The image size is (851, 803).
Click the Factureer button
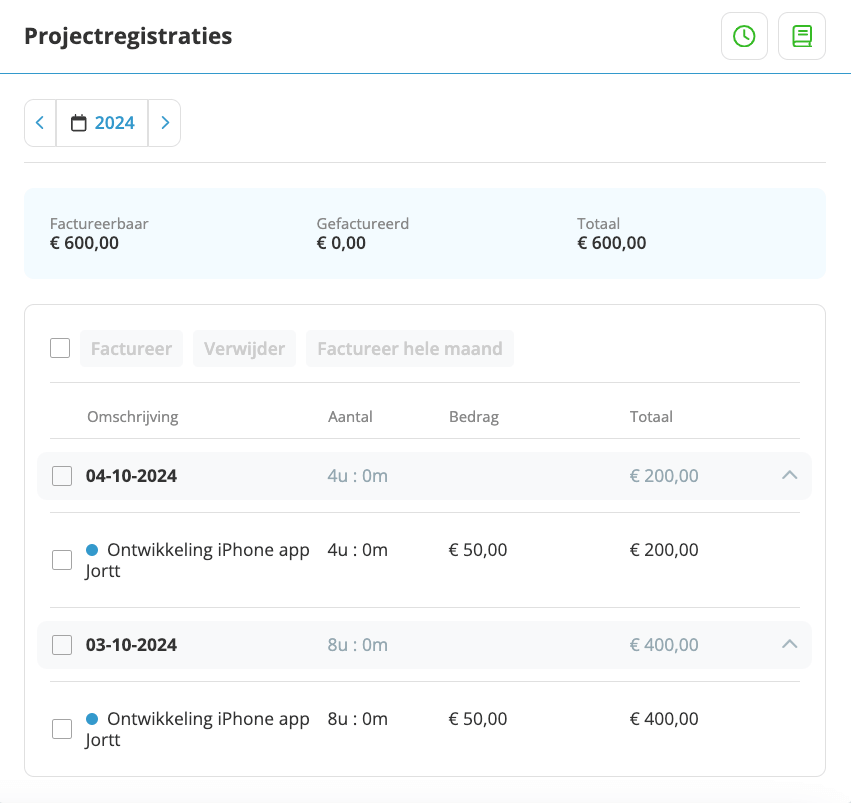pyautogui.click(x=131, y=348)
